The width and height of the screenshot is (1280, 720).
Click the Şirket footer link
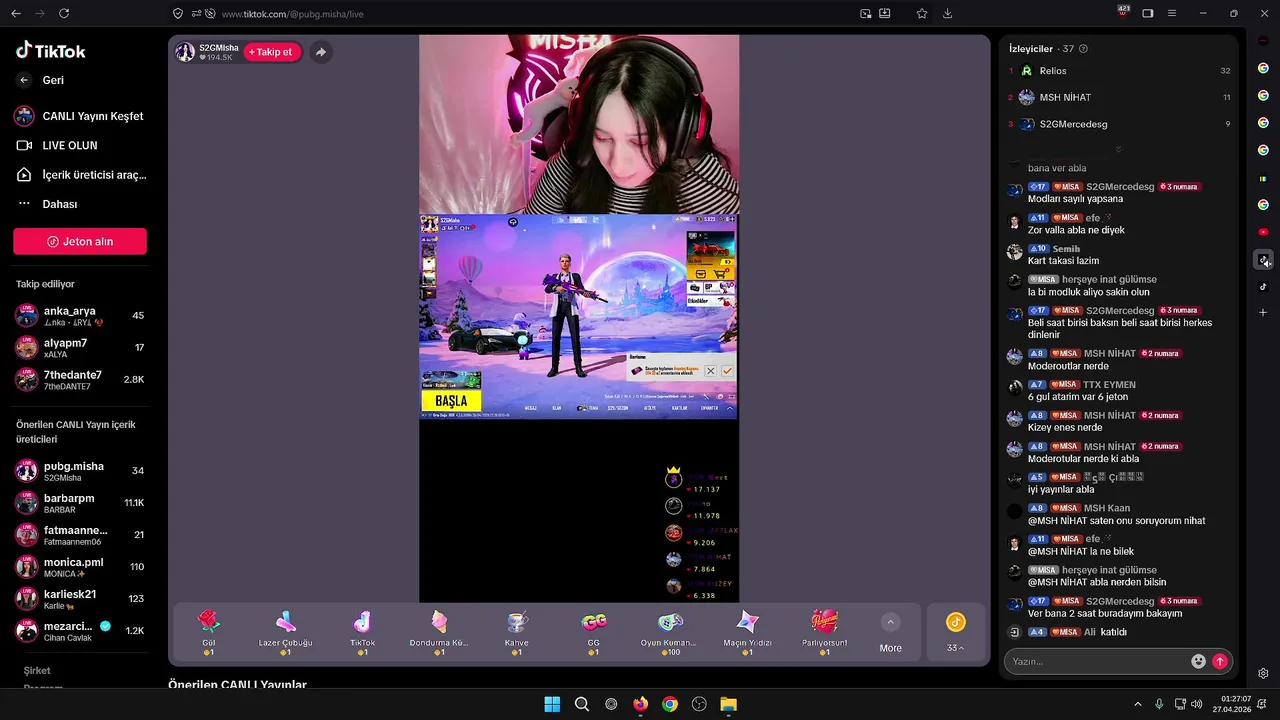pos(37,670)
